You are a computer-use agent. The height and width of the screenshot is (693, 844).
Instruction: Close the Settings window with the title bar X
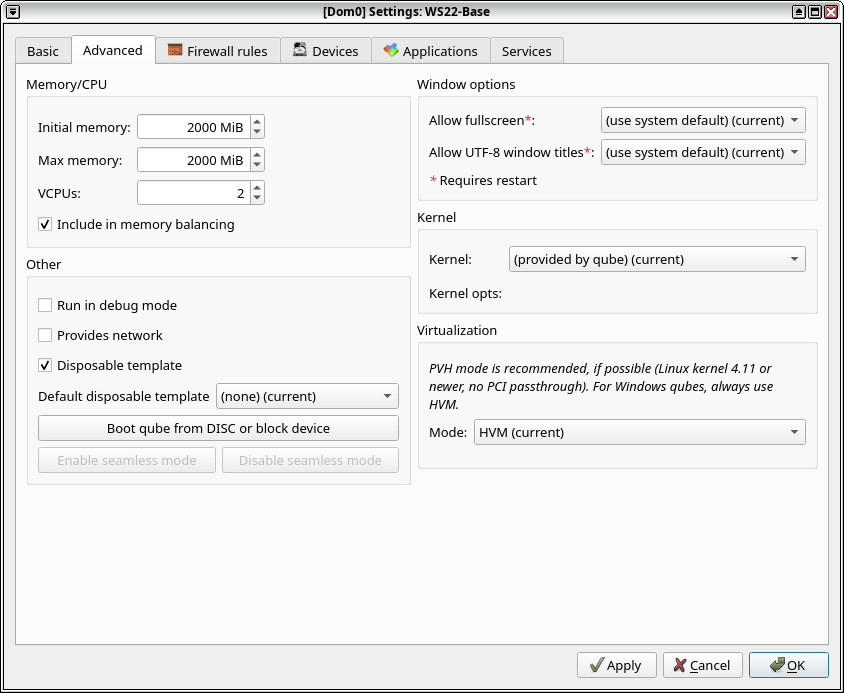pos(831,11)
